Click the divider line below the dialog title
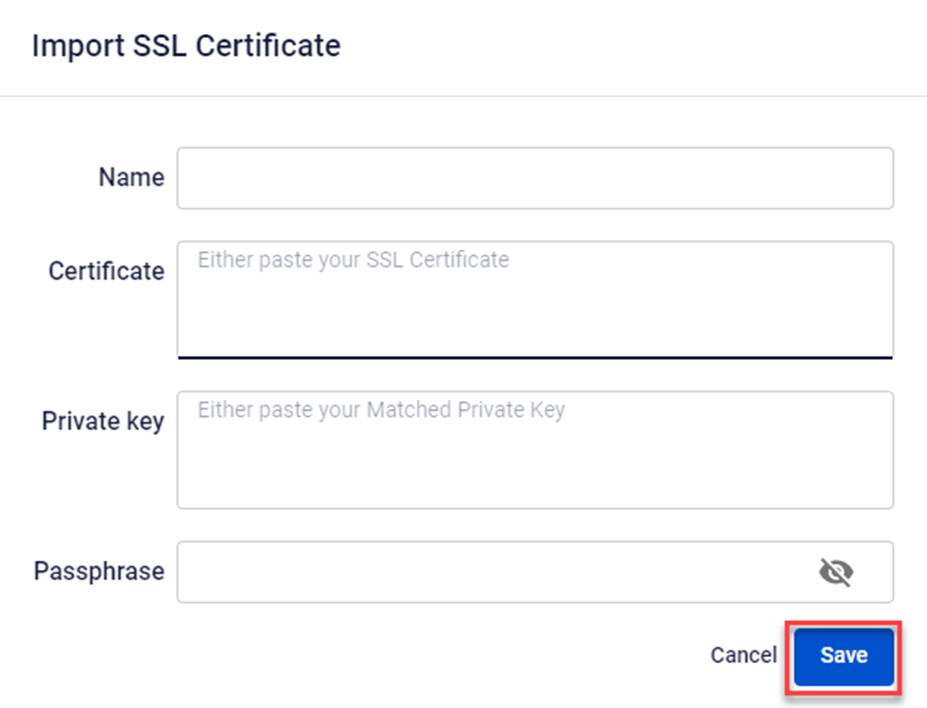The image size is (927, 708). click(463, 96)
